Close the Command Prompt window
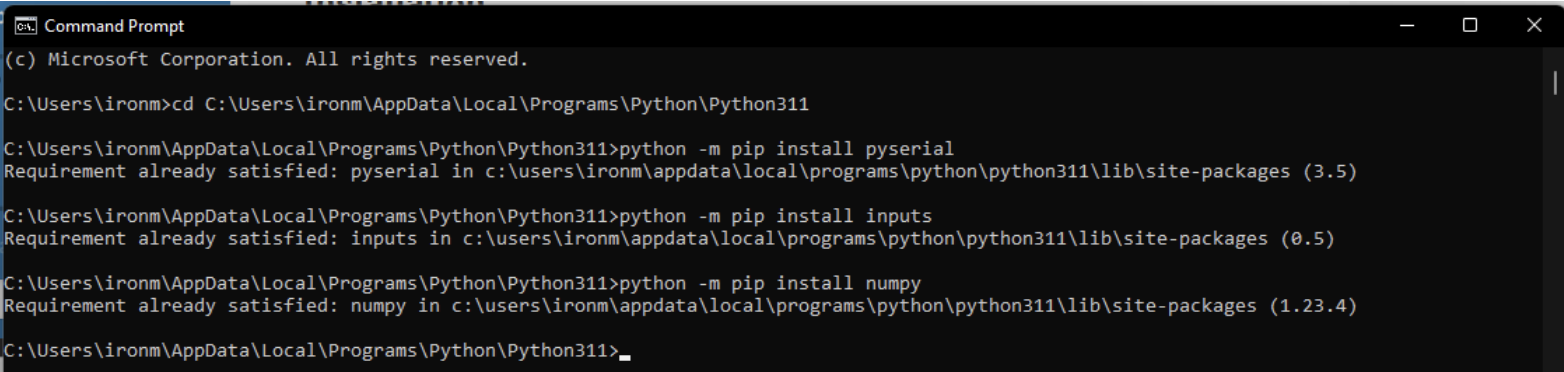The width and height of the screenshot is (1564, 372). [1534, 26]
